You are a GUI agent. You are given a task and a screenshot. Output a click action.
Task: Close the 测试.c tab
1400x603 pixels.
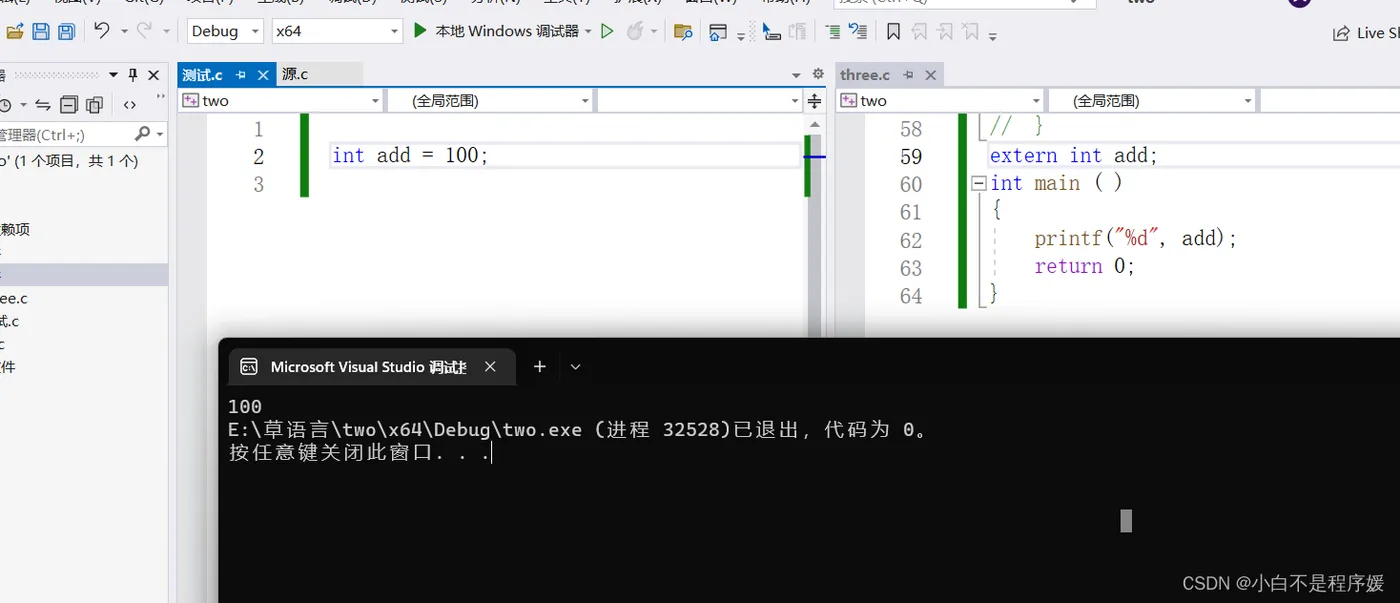(264, 75)
